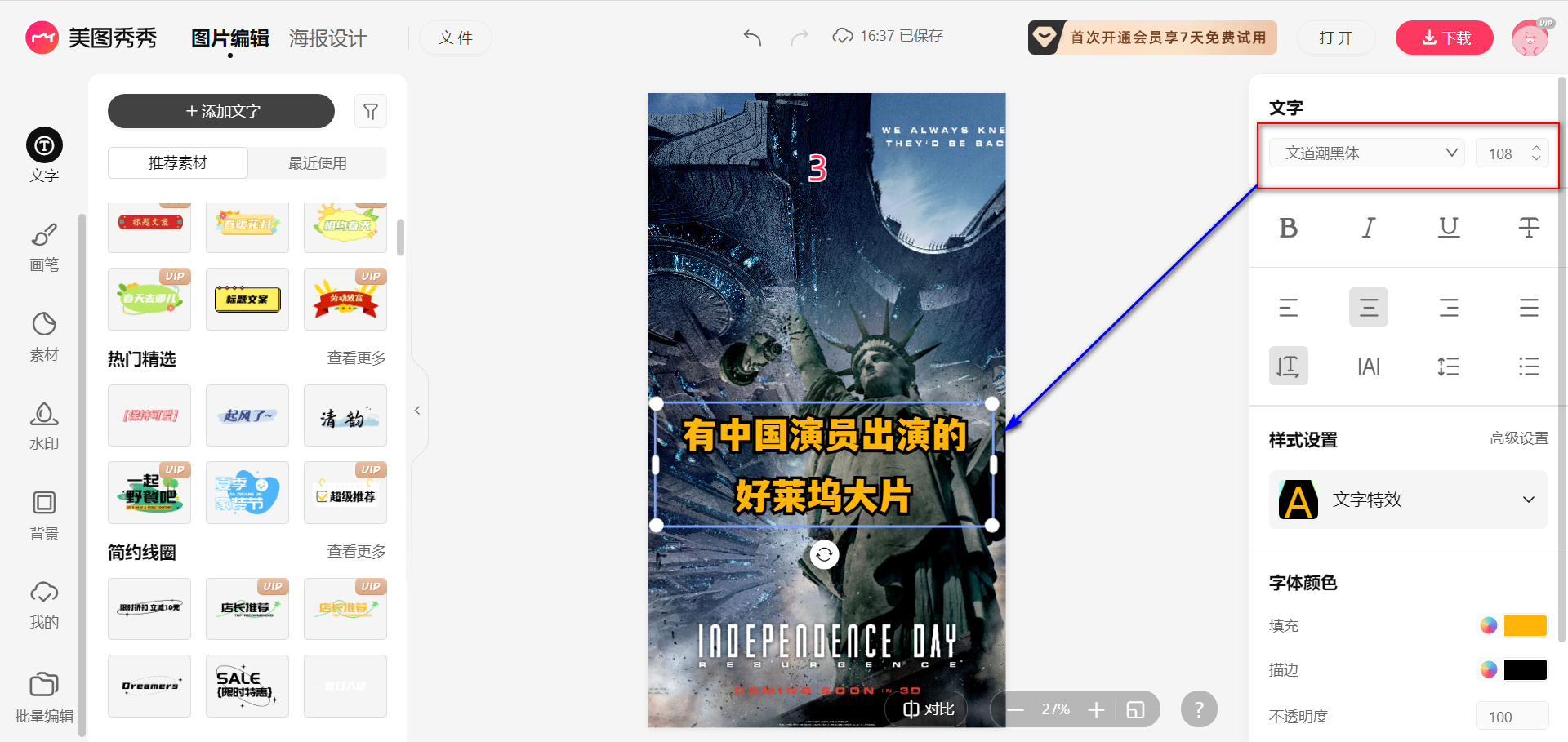Click 添加文字 button
The image size is (1568, 742).
pos(221,111)
